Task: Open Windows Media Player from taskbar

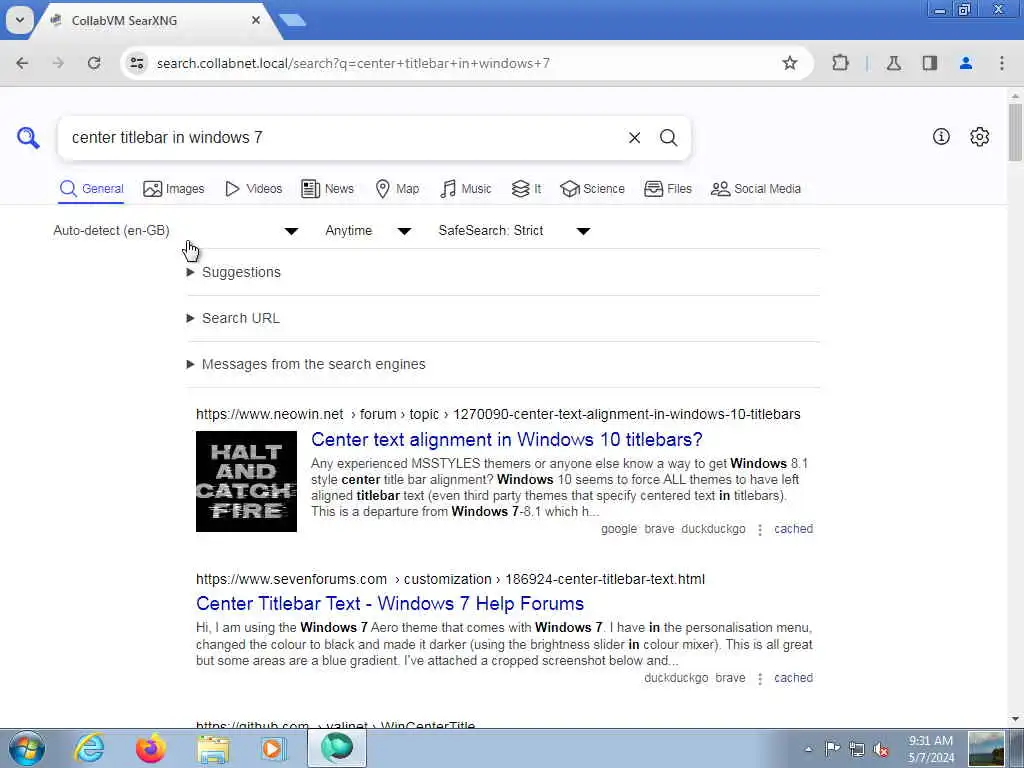Action: click(274, 749)
